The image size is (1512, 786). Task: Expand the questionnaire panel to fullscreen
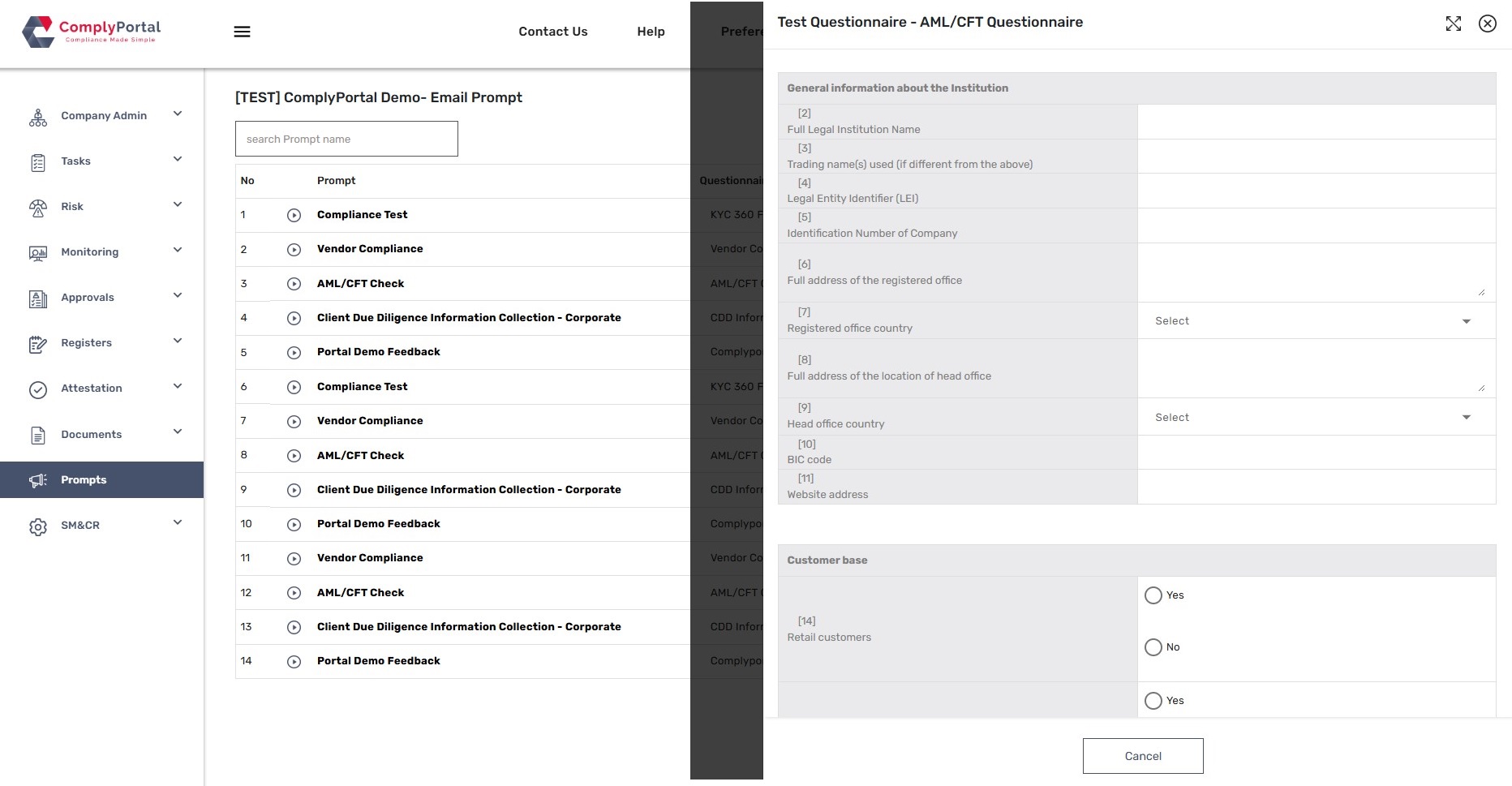[1453, 24]
